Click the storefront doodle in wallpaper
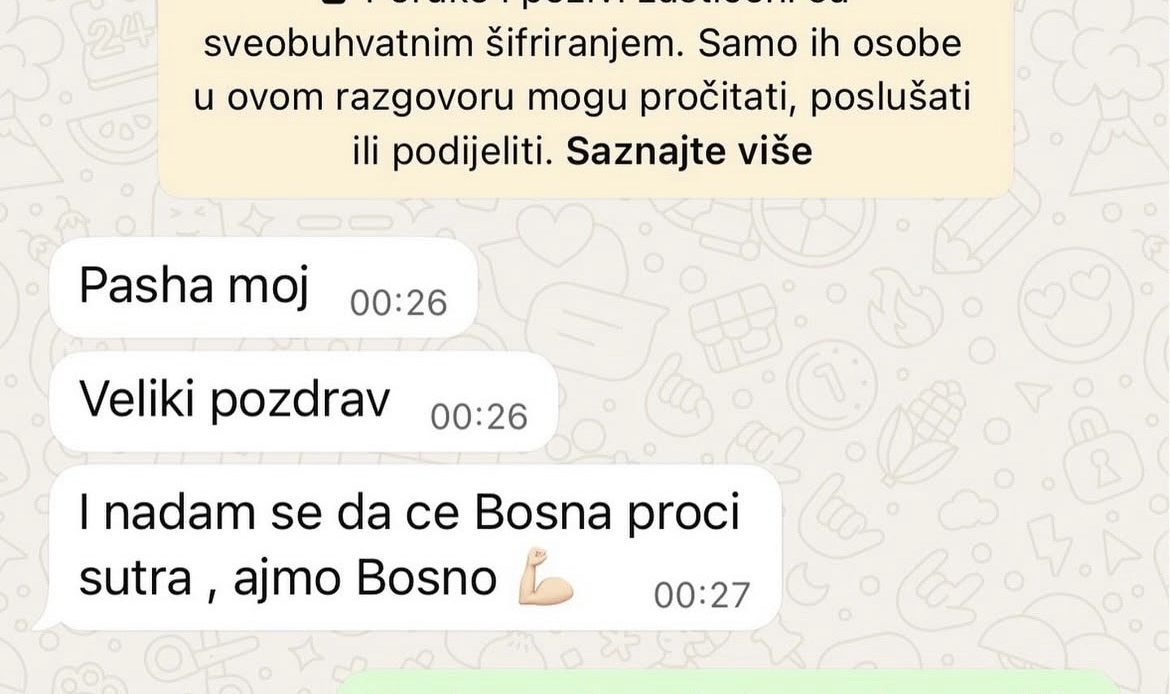This screenshot has width=1170, height=694. point(735,326)
